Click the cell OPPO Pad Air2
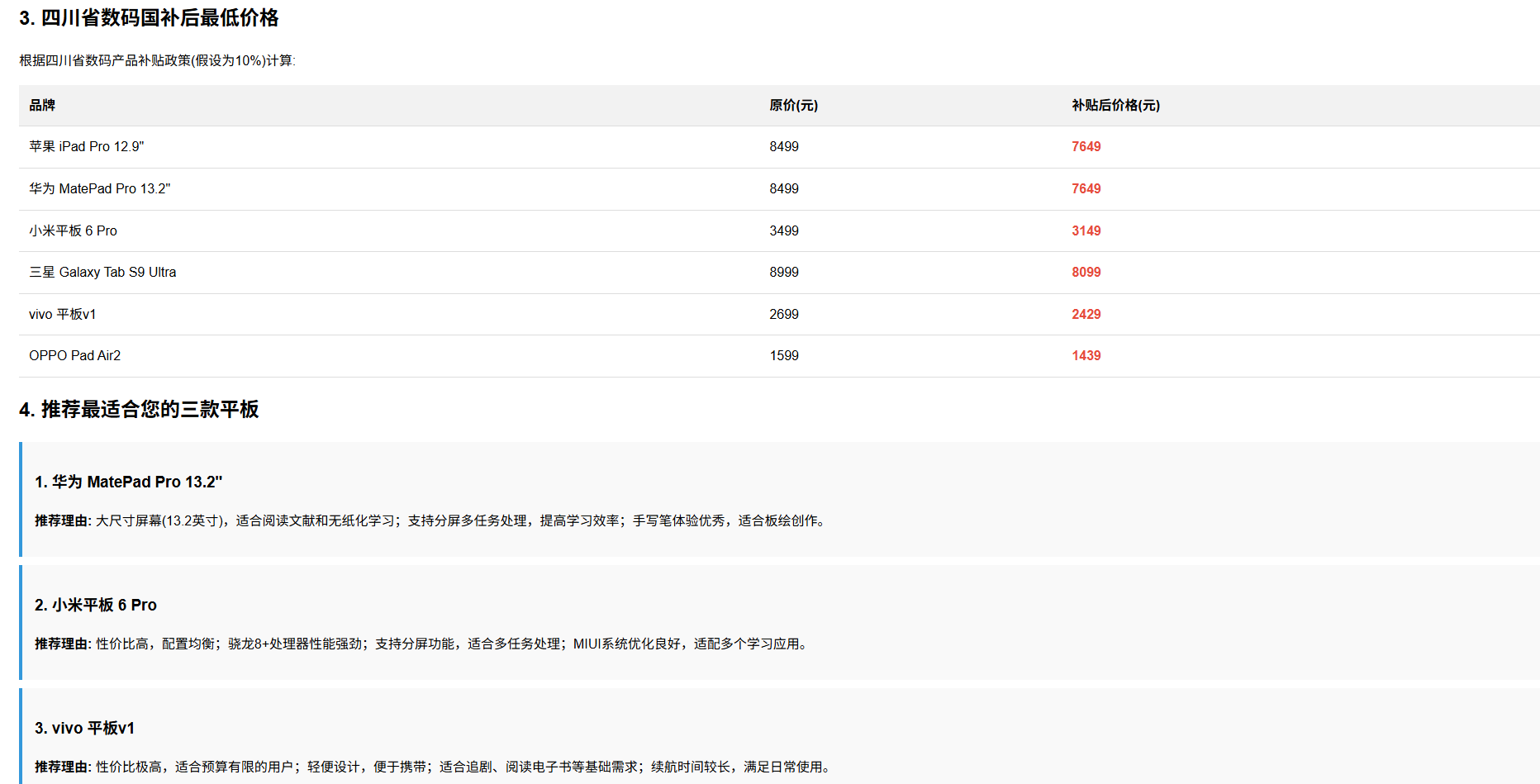The width and height of the screenshot is (1540, 784). [75, 355]
